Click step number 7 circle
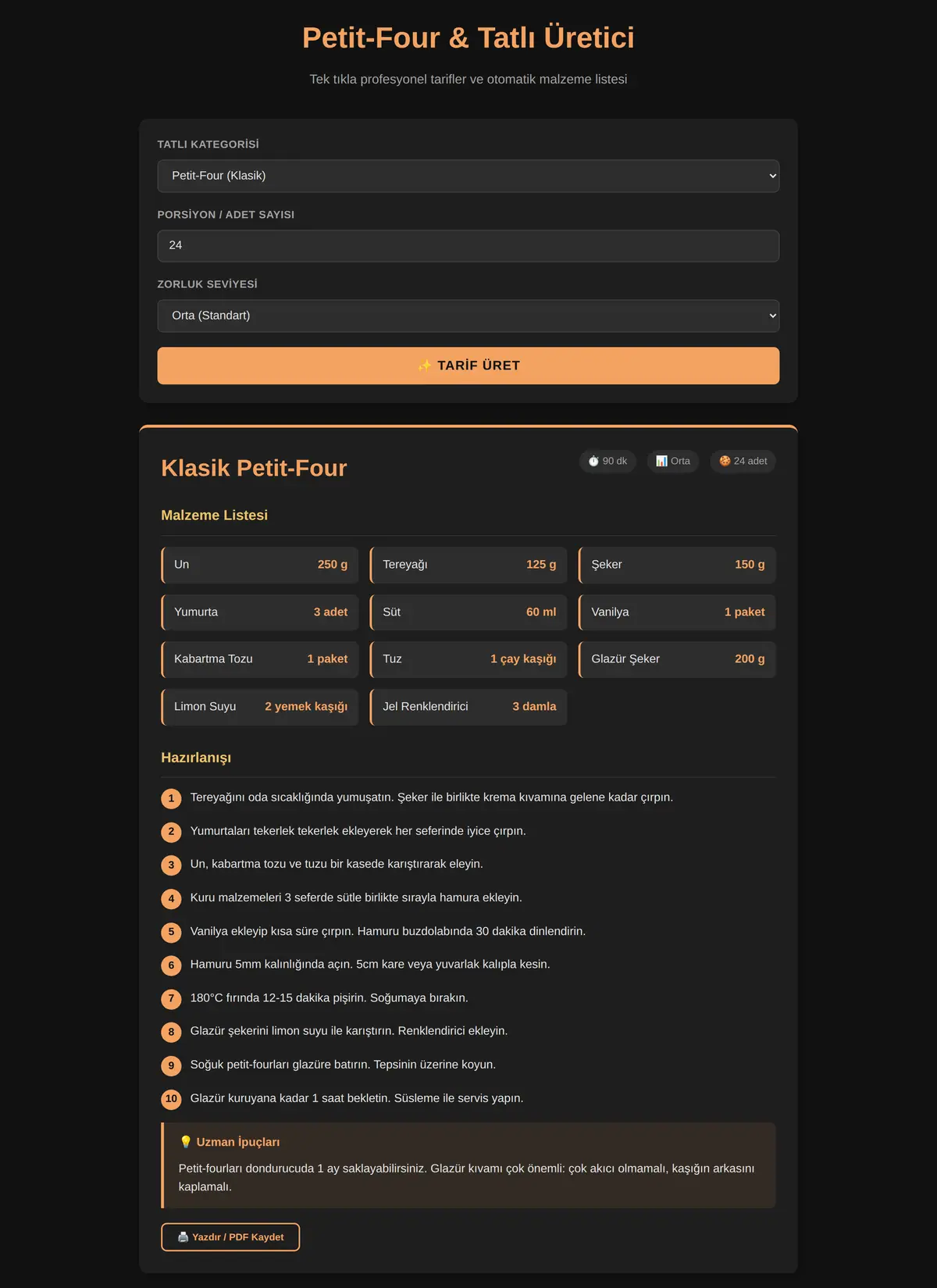Viewport: 937px width, 1288px height. tap(171, 999)
